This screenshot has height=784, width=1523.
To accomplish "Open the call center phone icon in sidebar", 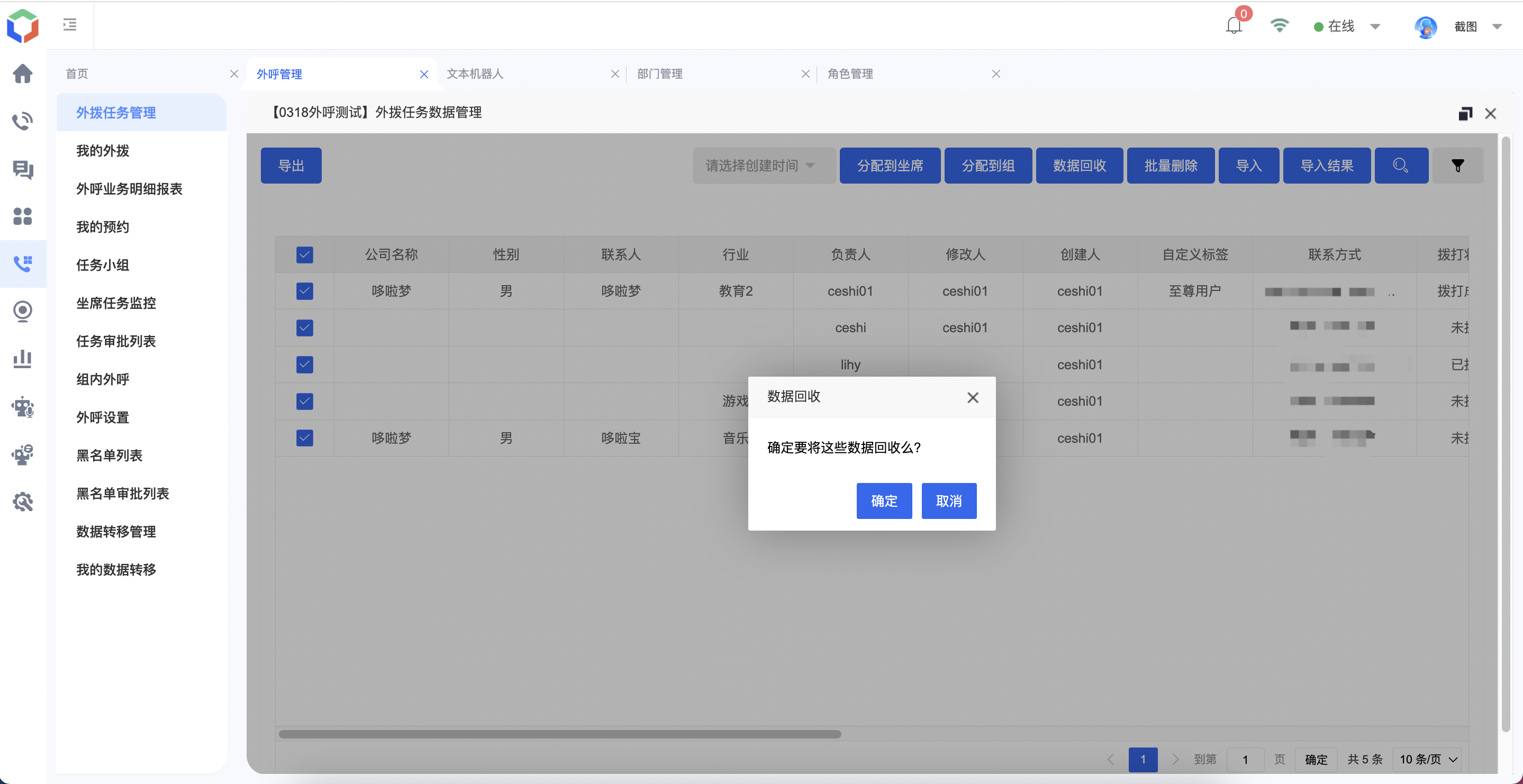I will pos(22,121).
